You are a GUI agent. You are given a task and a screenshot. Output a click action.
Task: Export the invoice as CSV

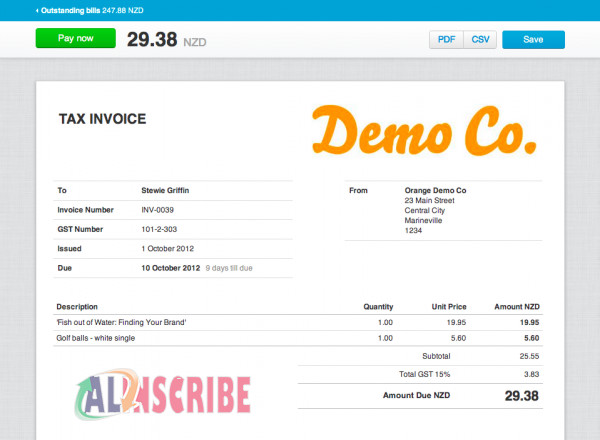pyautogui.click(x=480, y=39)
